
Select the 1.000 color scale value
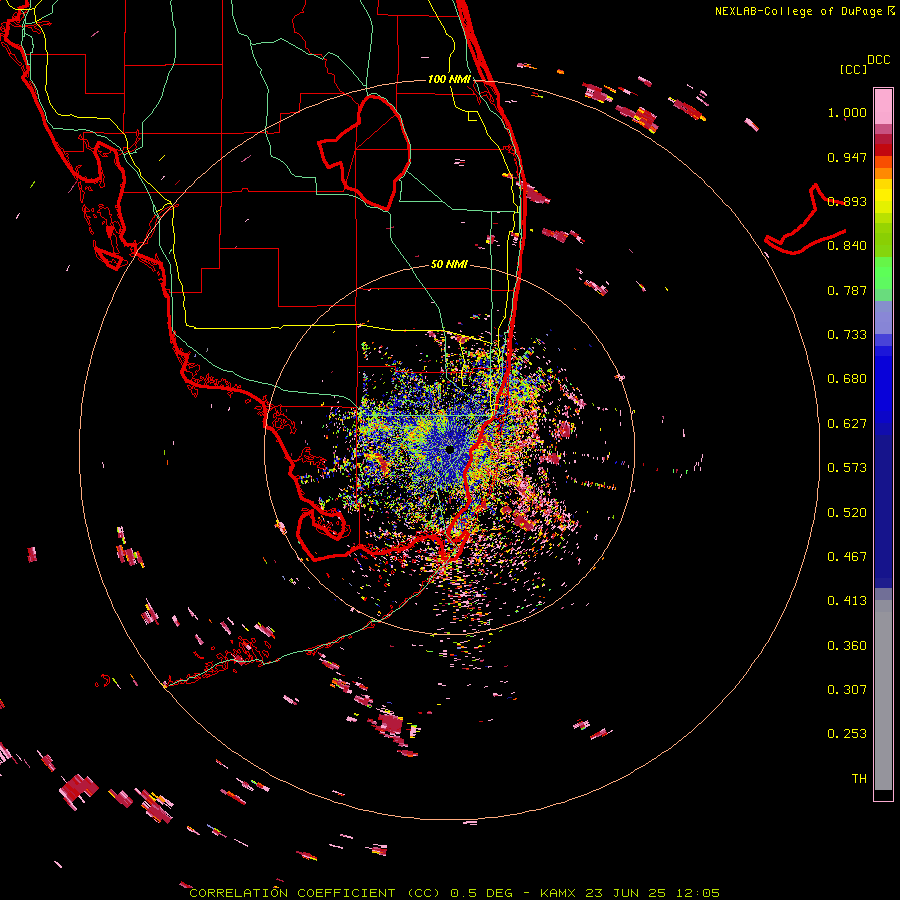[x=847, y=112]
